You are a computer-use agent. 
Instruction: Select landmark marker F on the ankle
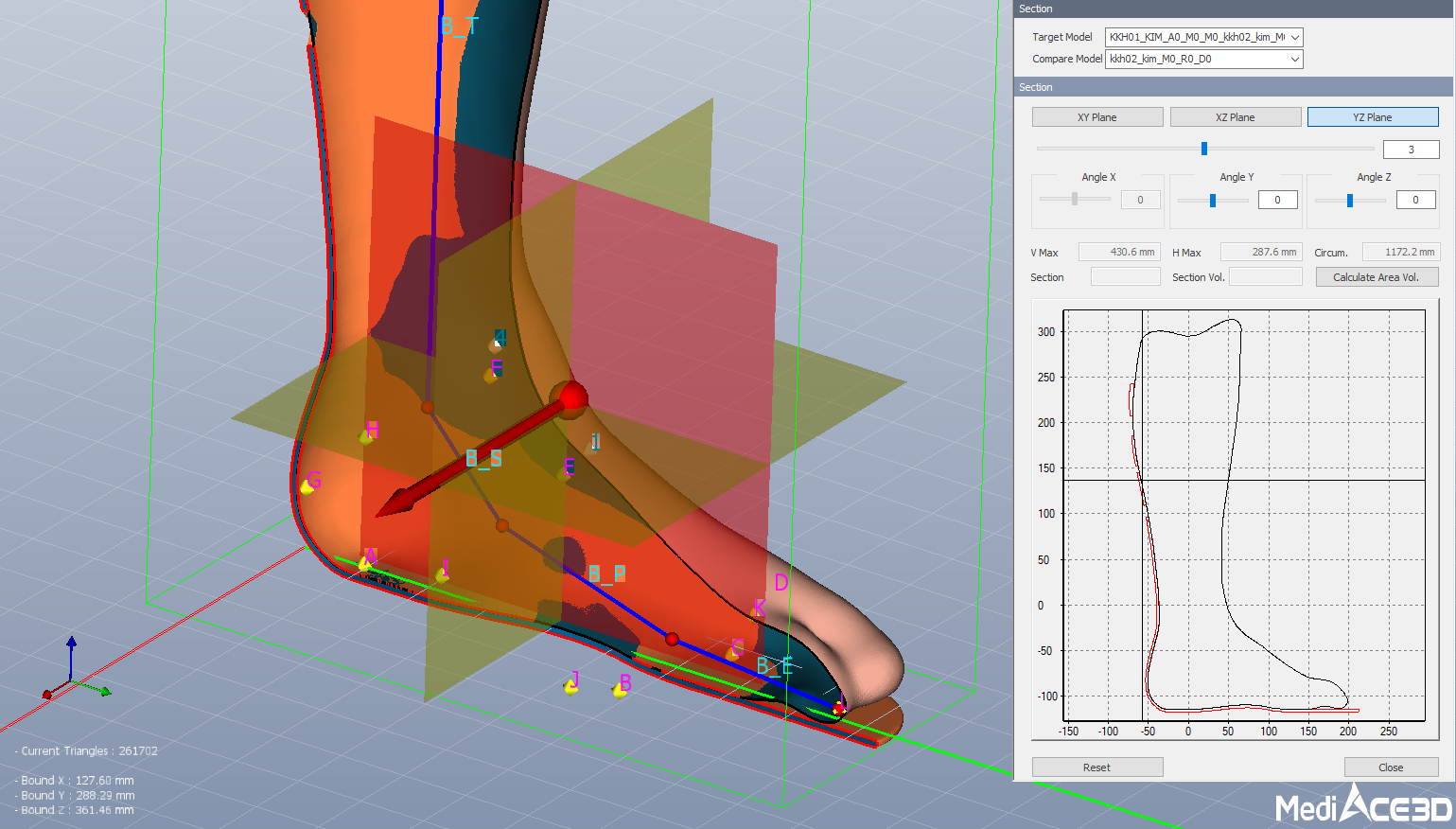coord(492,373)
